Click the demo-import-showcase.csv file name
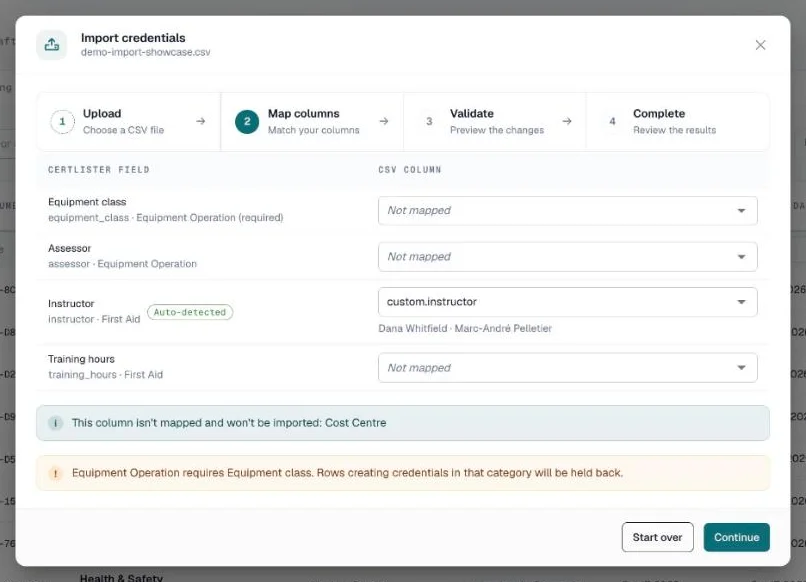The width and height of the screenshot is (806, 582). pos(145,52)
